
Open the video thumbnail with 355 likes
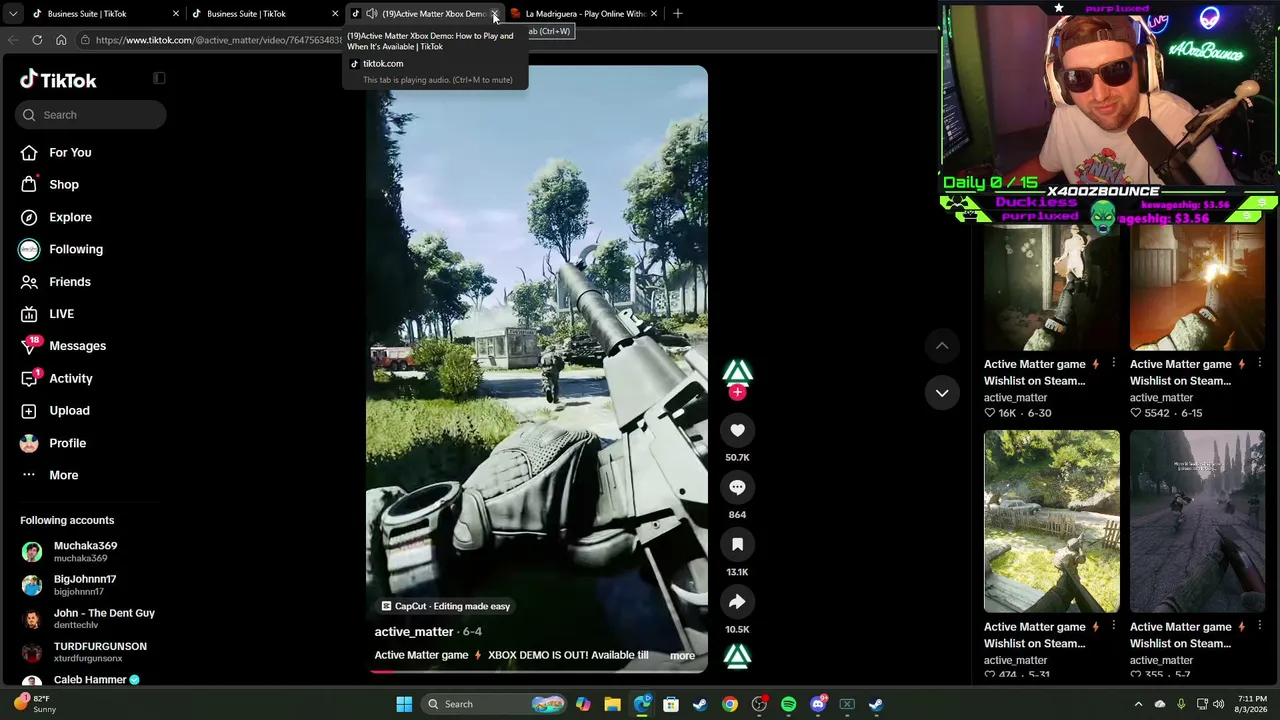pos(1197,521)
